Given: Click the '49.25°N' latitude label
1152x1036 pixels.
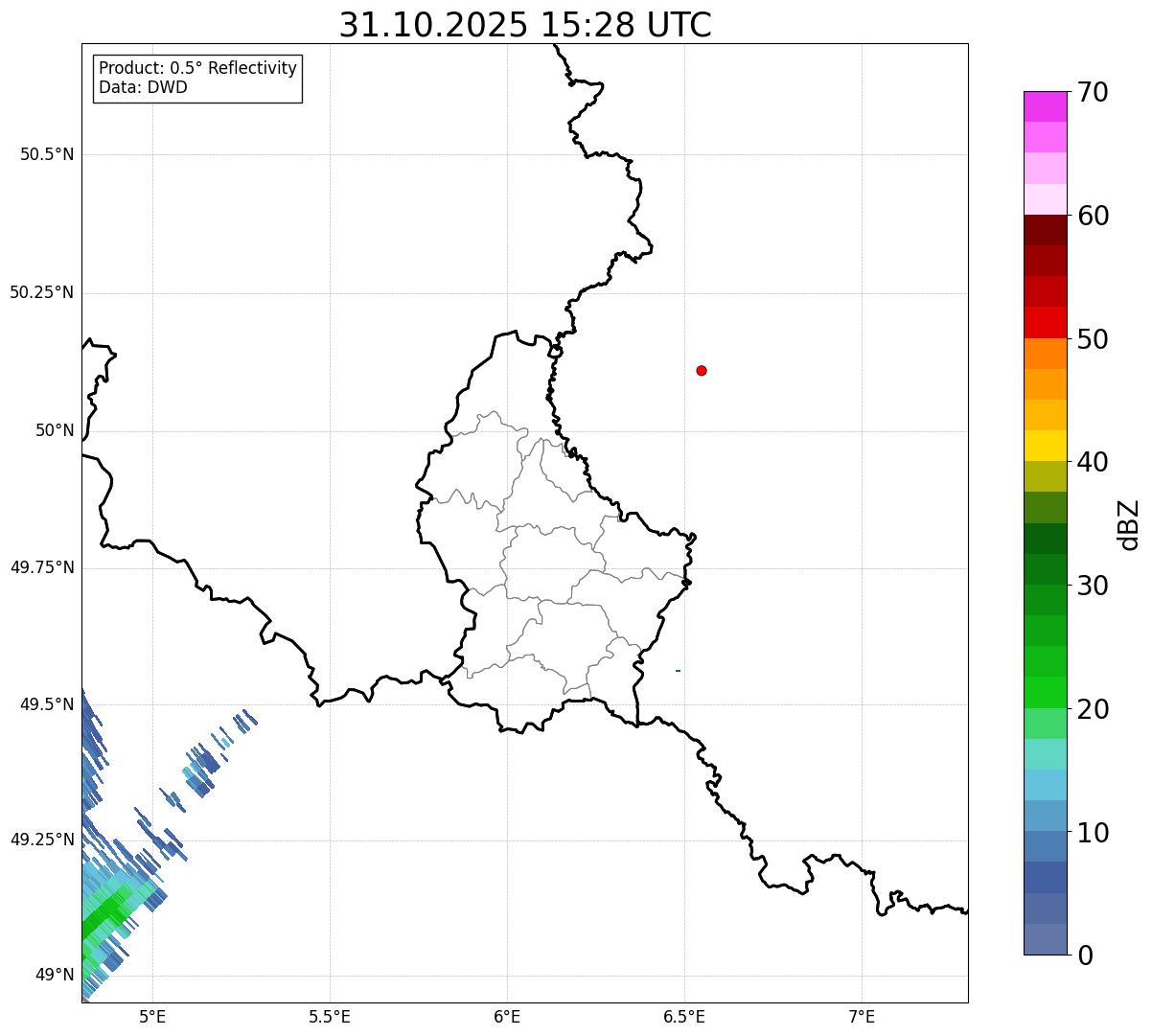Looking at the screenshot, I should [41, 840].
